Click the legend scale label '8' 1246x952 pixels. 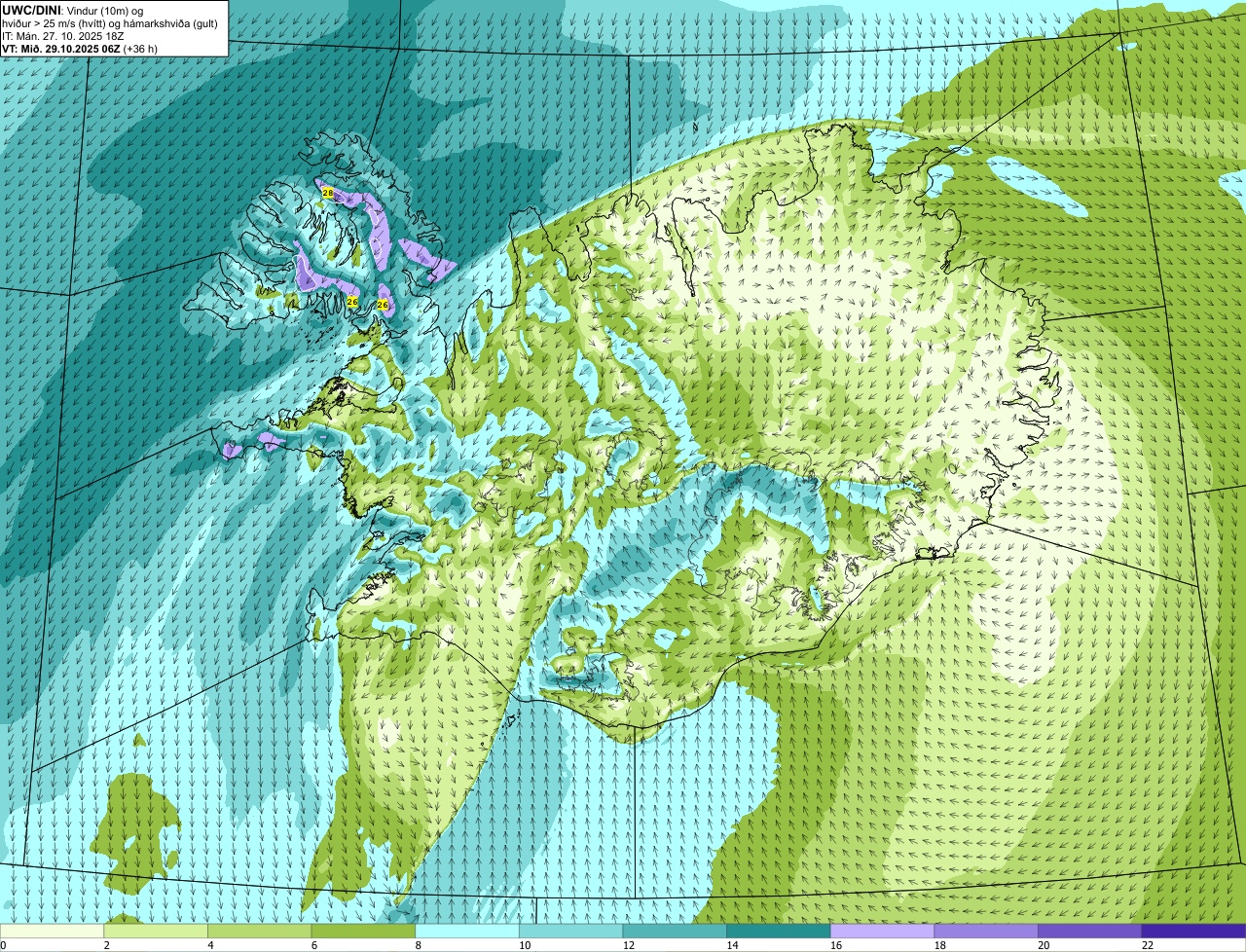point(419,945)
